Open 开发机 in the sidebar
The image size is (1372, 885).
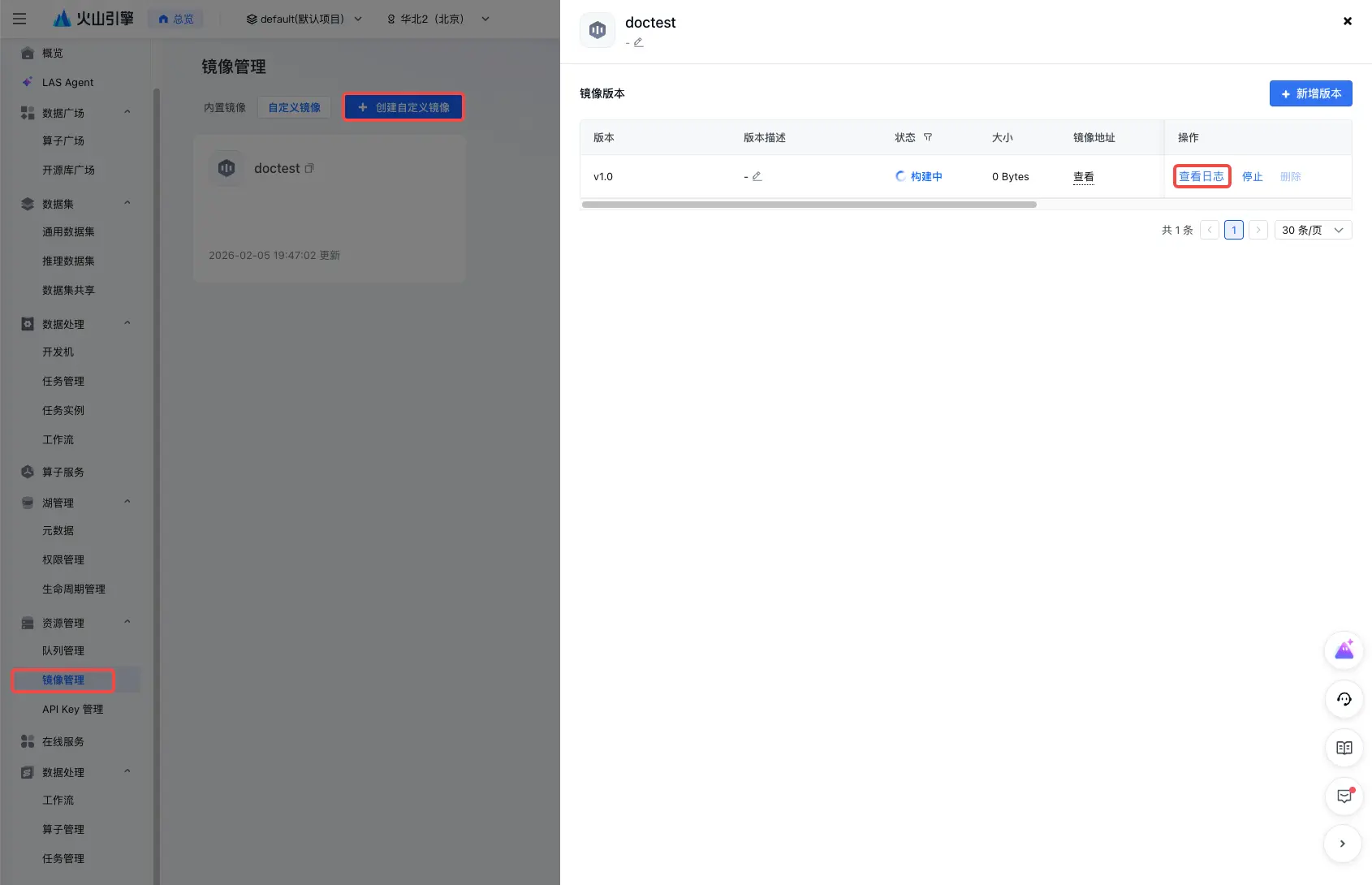tap(58, 352)
